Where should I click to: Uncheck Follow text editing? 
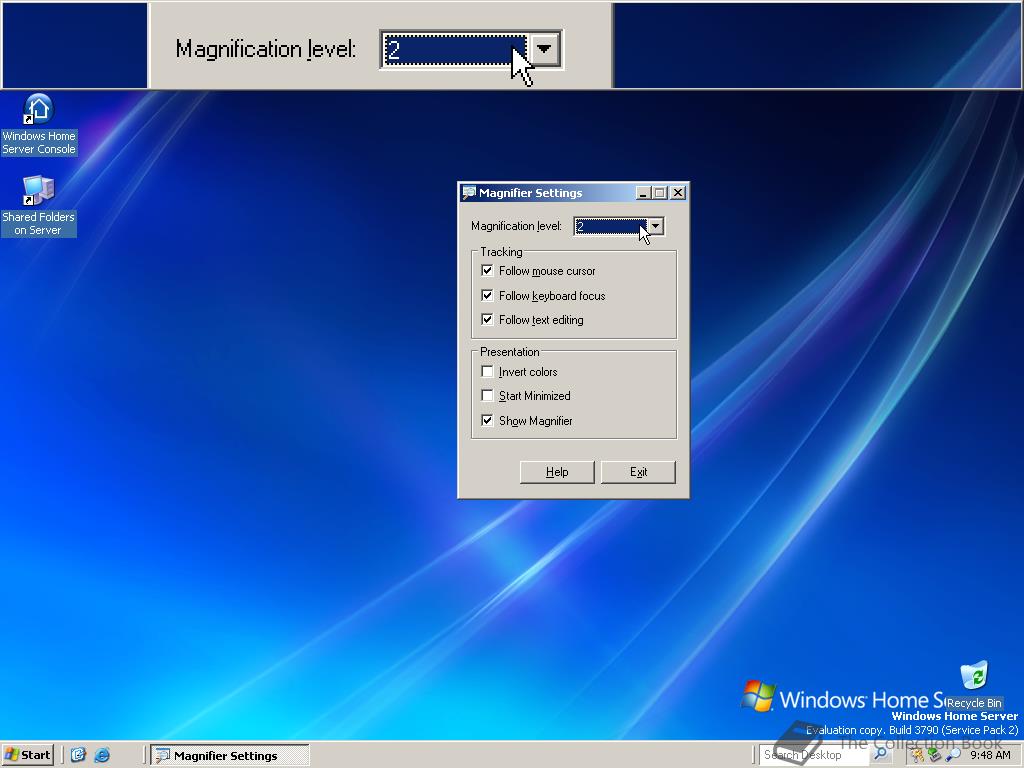point(487,319)
